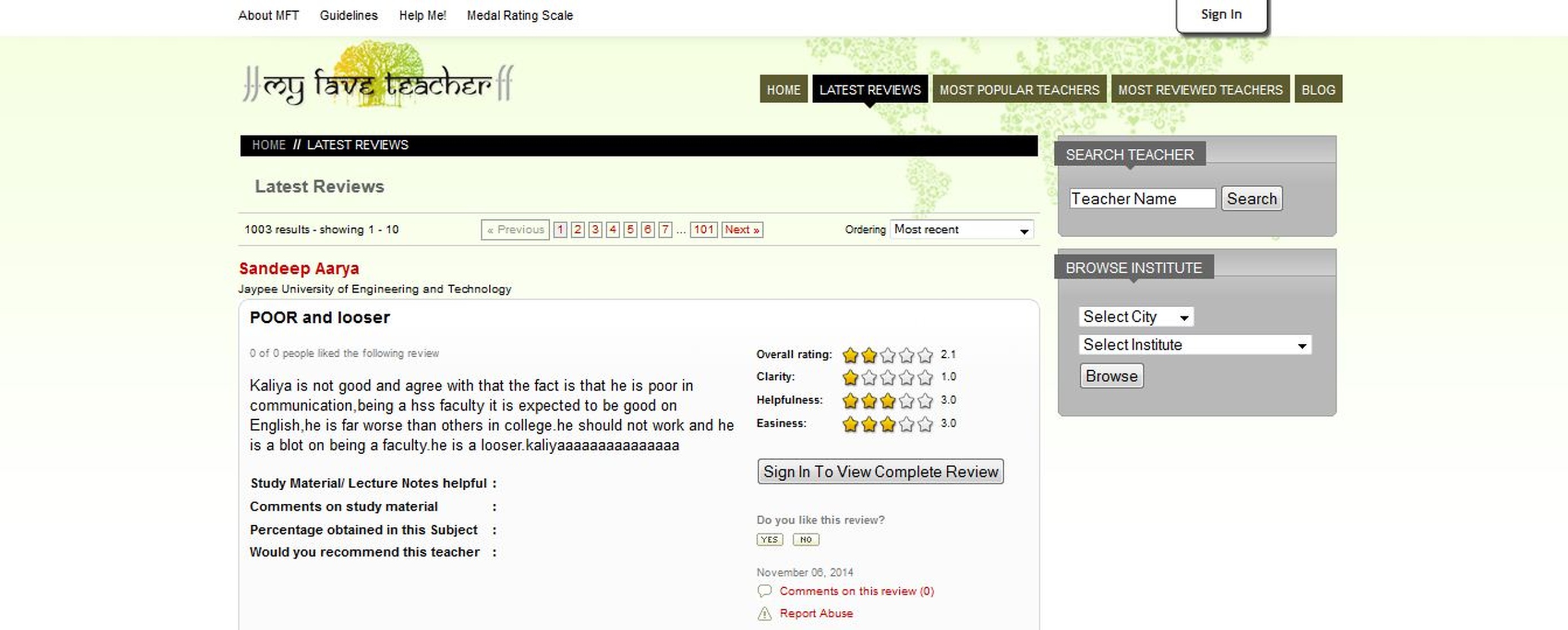Open MOST POPULAR TEACHERS tab
The width and height of the screenshot is (1568, 630).
click(x=1019, y=90)
